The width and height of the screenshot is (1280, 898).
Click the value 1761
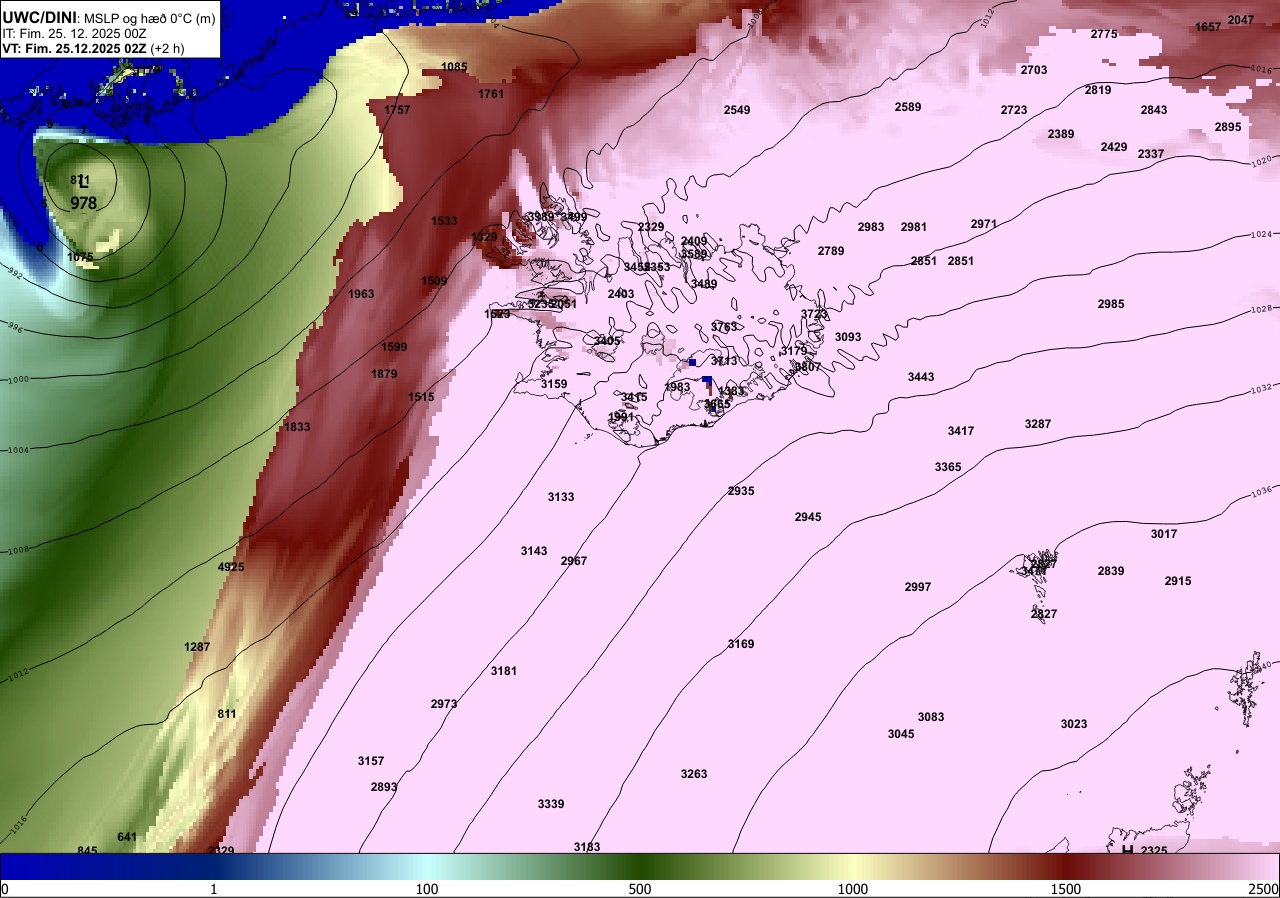click(x=491, y=94)
